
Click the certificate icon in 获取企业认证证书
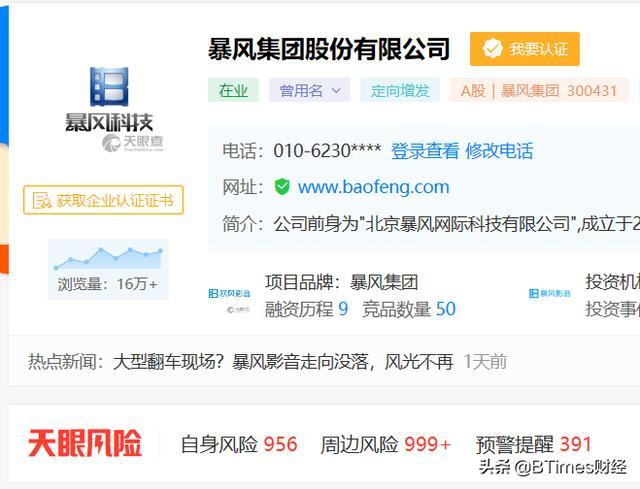[x=42, y=200]
